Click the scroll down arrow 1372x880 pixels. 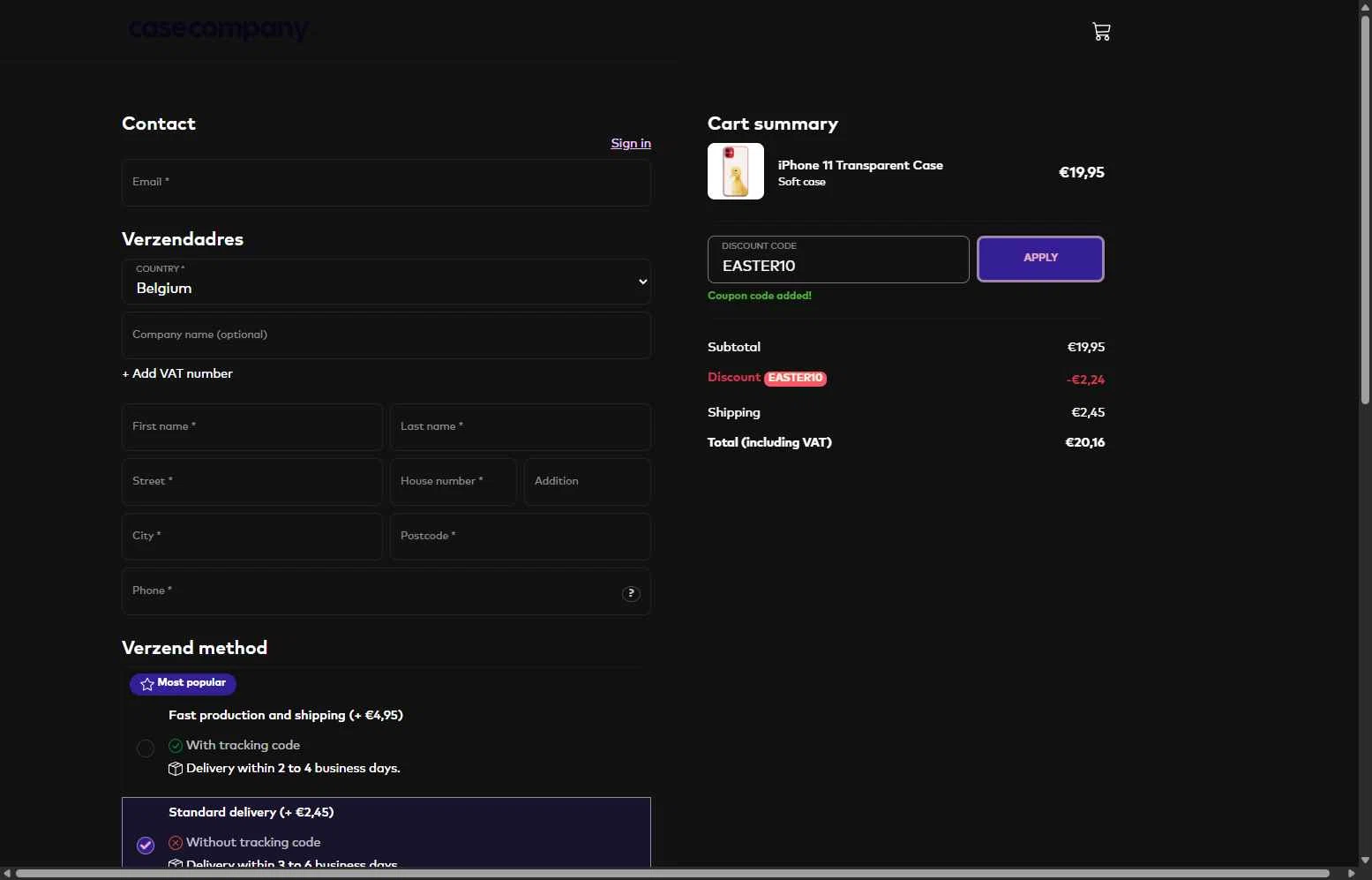[x=1365, y=860]
